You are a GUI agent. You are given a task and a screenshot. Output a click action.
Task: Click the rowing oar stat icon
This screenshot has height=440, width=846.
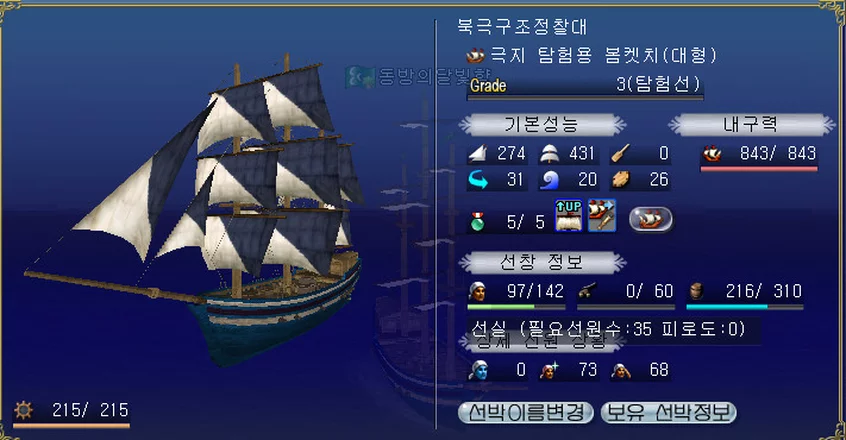(621, 154)
